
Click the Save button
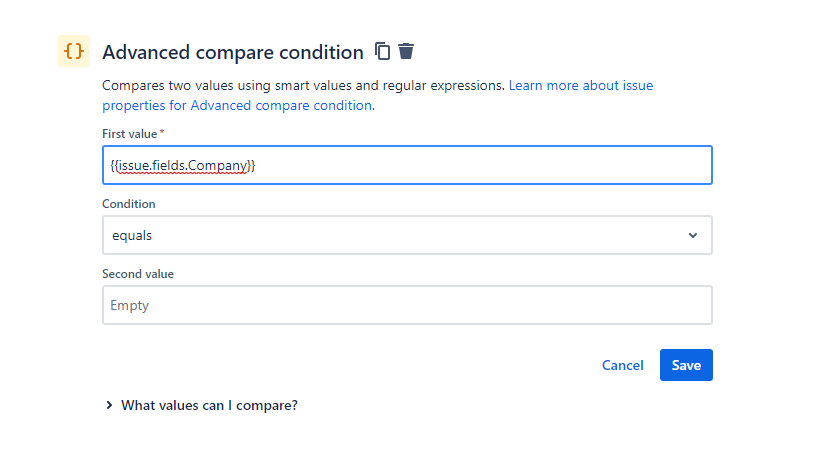click(686, 365)
